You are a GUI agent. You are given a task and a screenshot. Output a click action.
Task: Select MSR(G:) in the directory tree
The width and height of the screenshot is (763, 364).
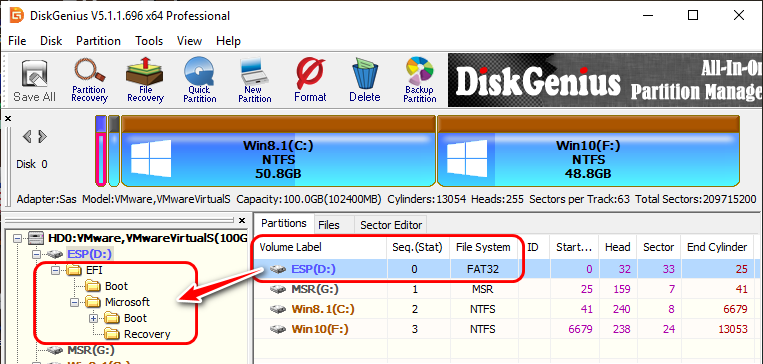click(91, 350)
